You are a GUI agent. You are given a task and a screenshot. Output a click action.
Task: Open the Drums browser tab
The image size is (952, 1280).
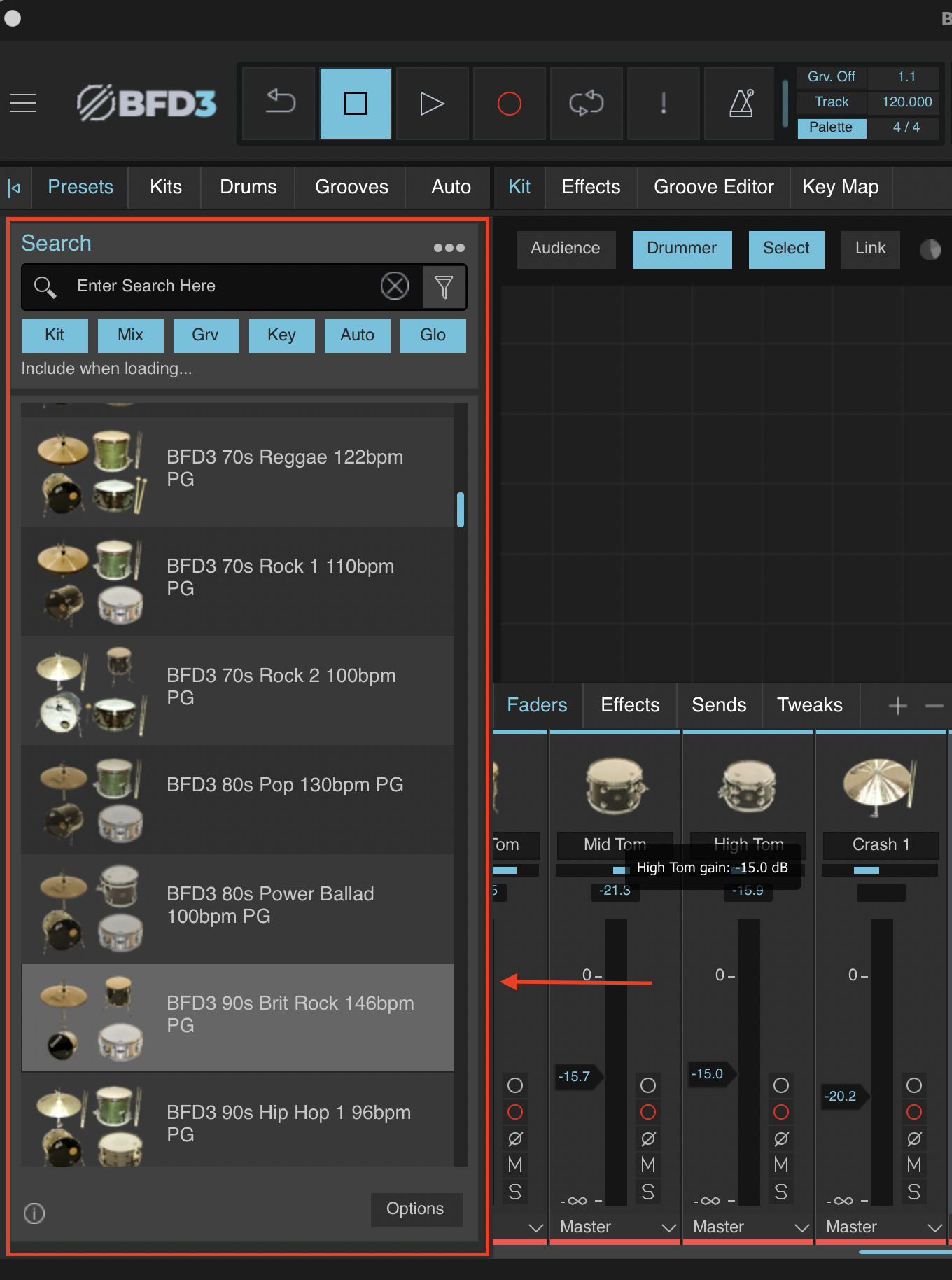pyautogui.click(x=248, y=188)
